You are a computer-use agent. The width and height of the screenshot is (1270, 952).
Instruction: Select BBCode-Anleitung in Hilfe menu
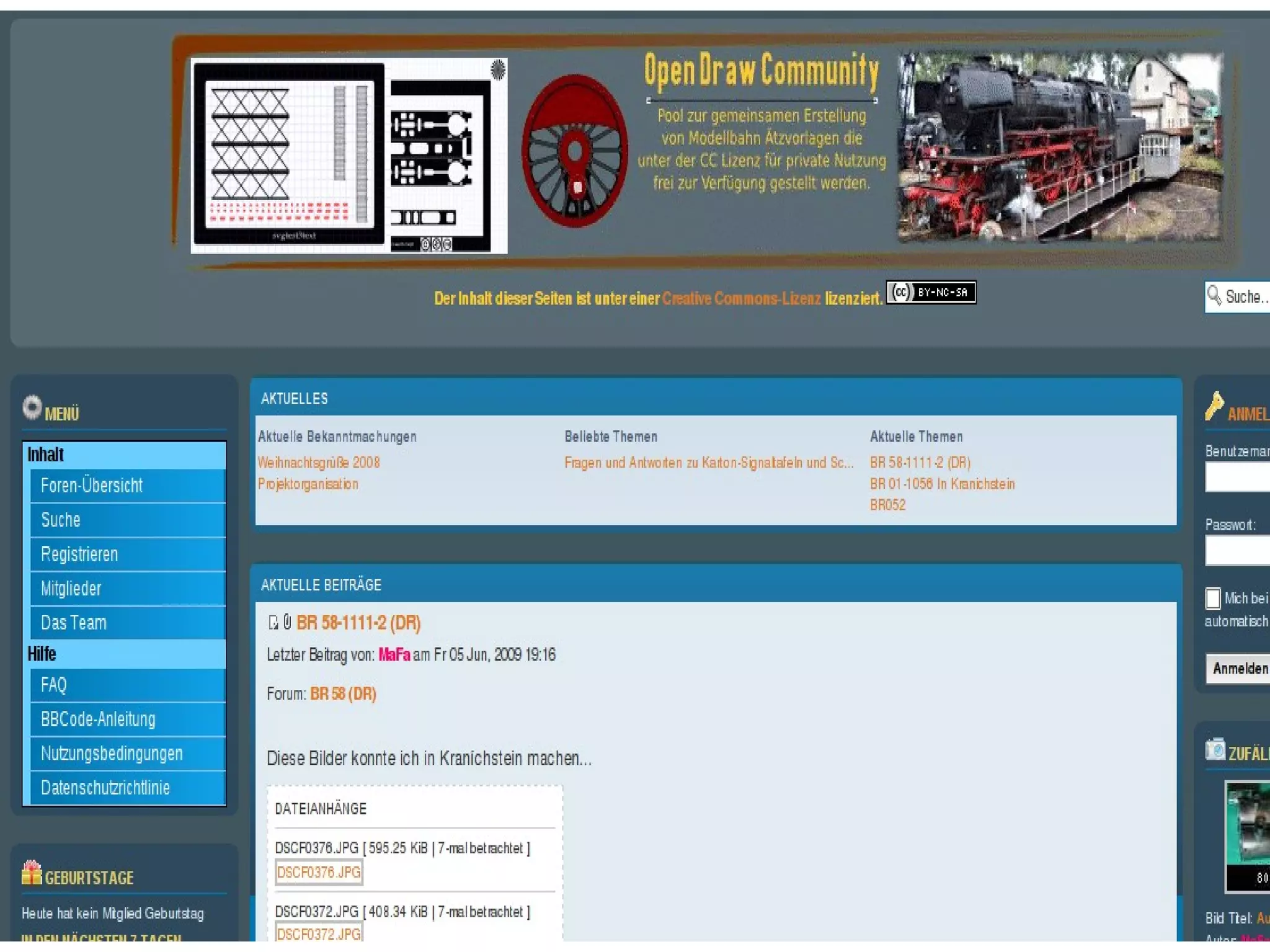[98, 719]
